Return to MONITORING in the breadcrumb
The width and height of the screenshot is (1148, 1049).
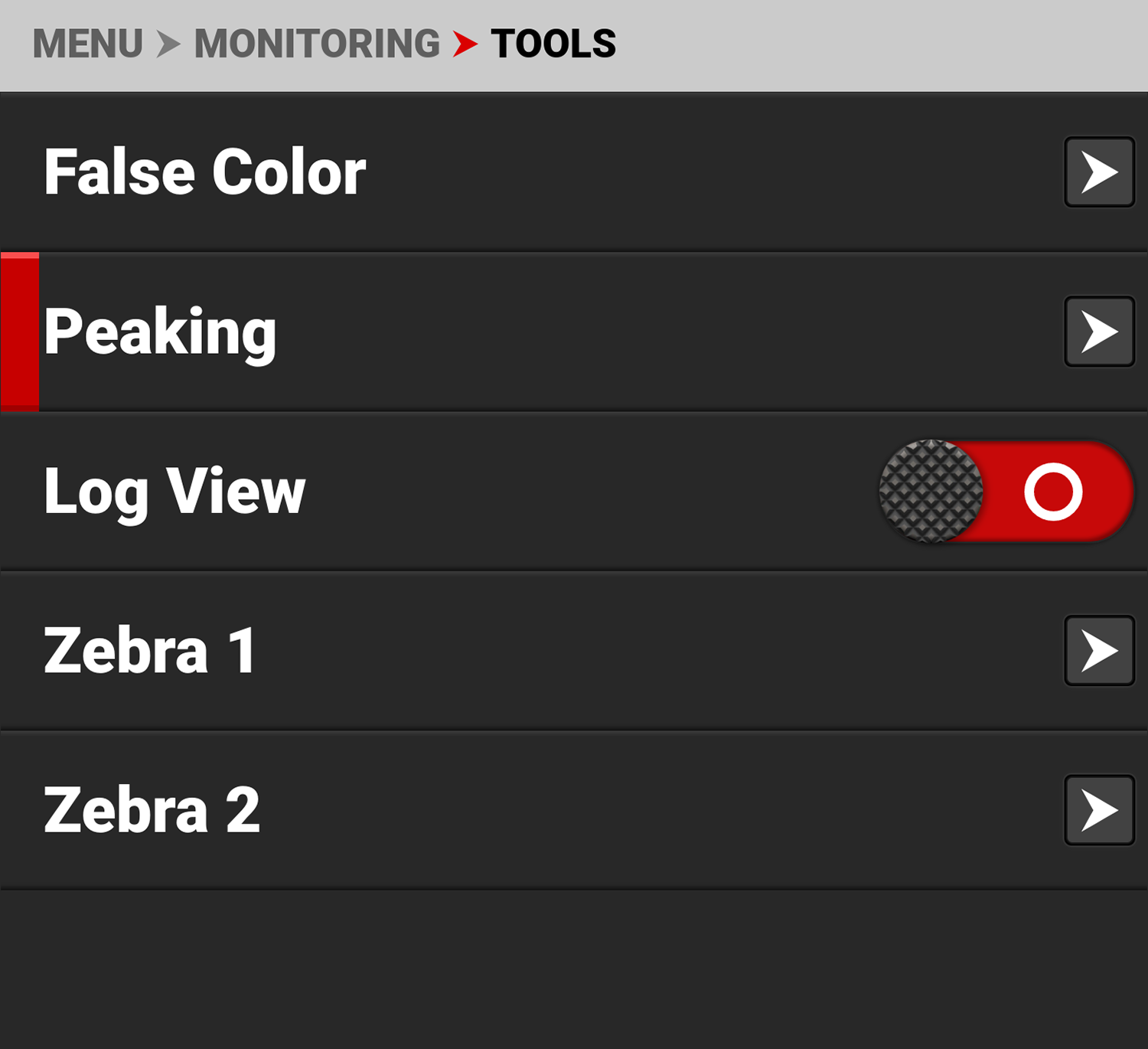317,44
